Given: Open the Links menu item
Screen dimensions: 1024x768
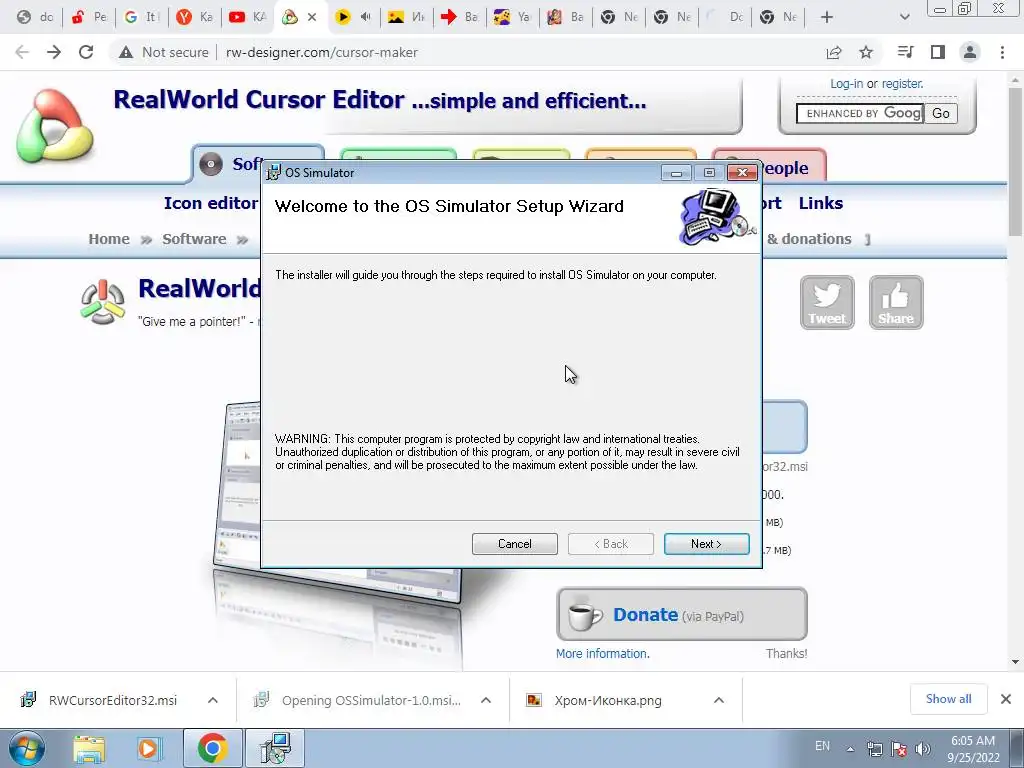Looking at the screenshot, I should pos(821,203).
